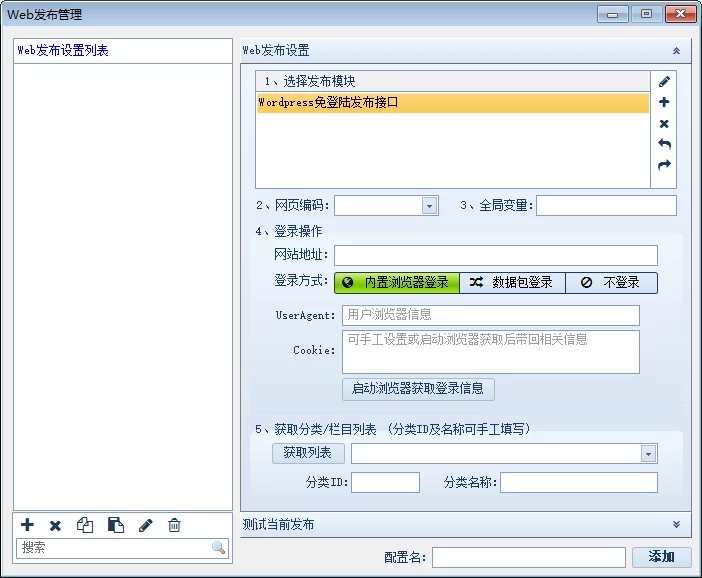The width and height of the screenshot is (702, 578).
Task: Select Wordpress免登陆发布接口 module row
Action: pos(453,103)
